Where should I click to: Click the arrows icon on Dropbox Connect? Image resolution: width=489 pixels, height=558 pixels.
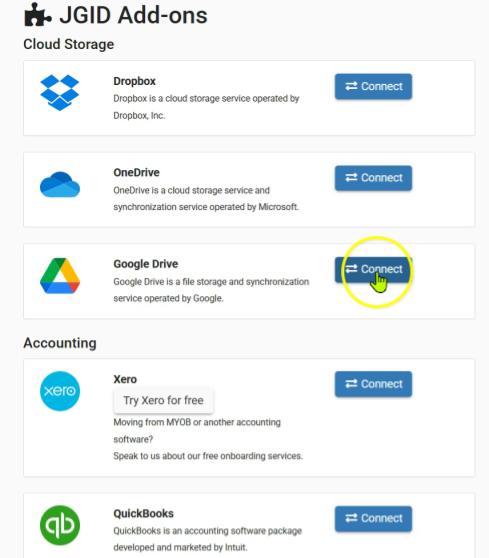coord(351,86)
